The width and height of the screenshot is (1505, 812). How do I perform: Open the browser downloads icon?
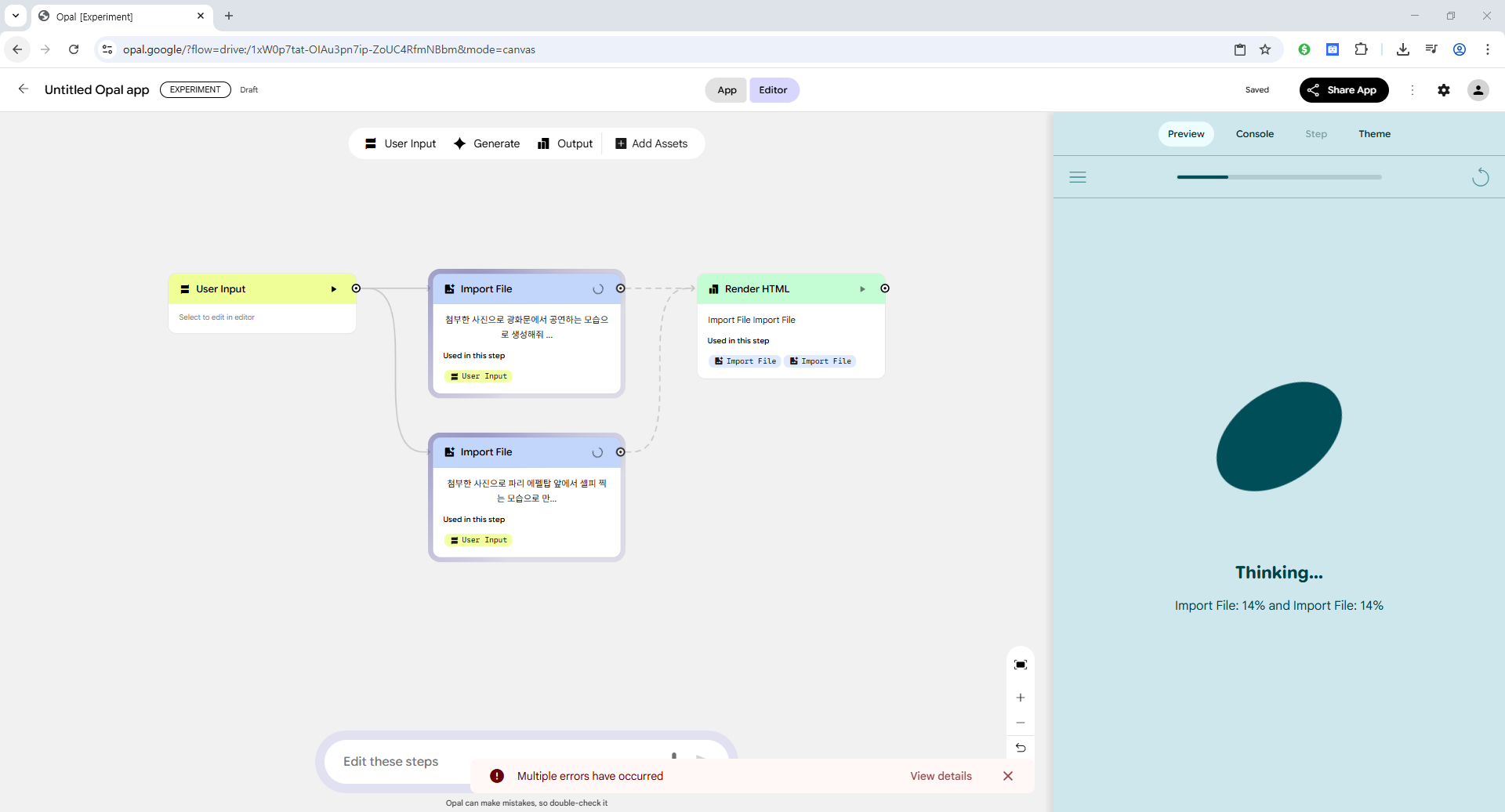[x=1403, y=49]
